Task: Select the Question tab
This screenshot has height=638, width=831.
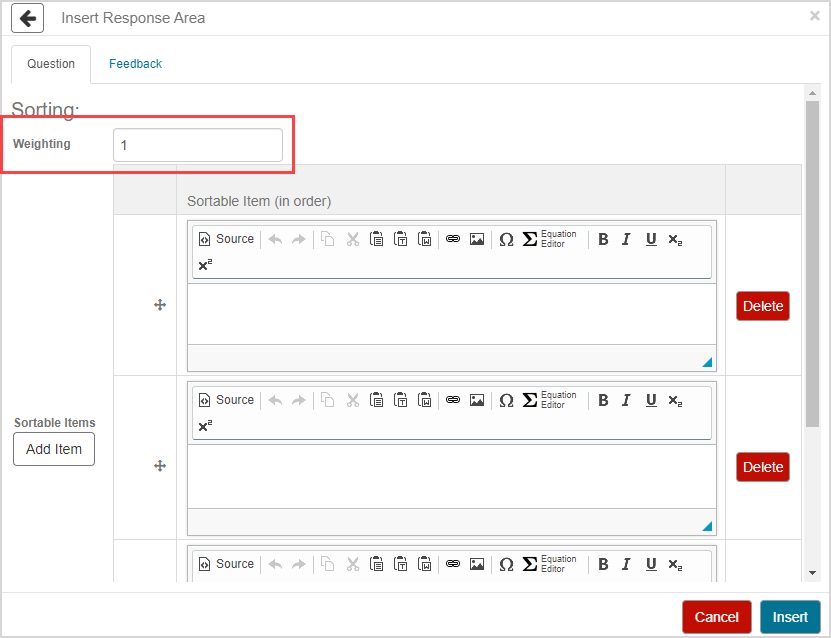Action: [x=51, y=64]
